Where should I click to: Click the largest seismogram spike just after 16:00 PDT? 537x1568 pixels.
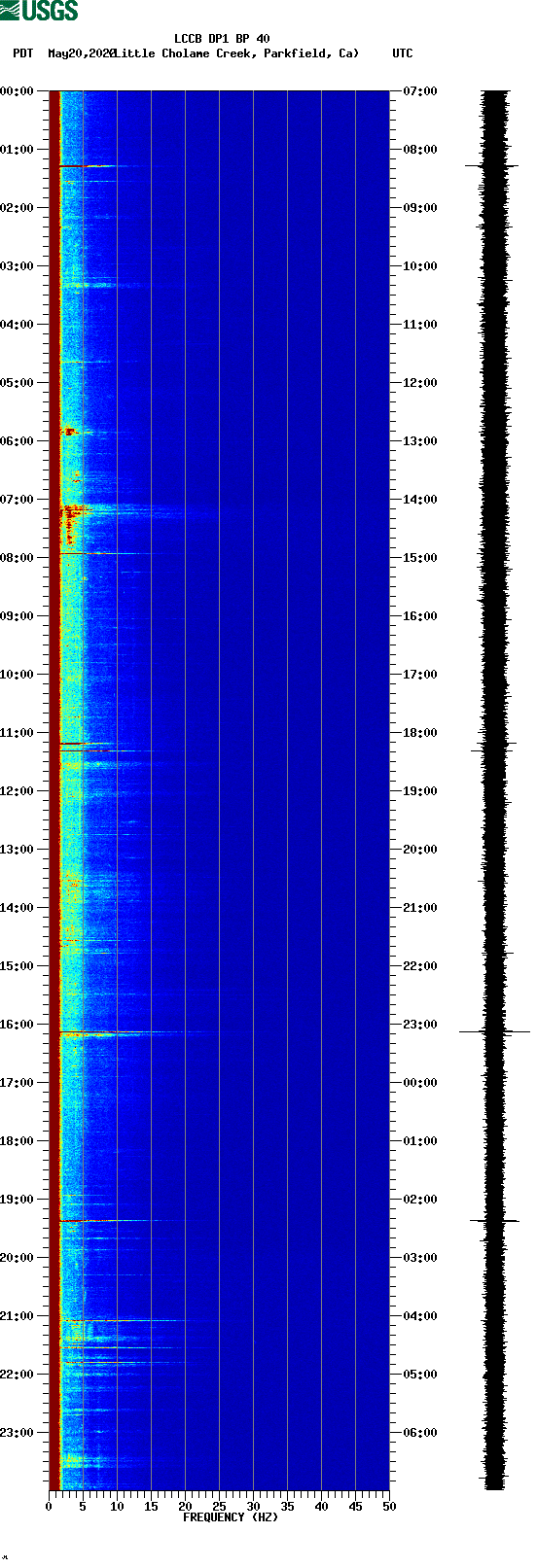click(494, 1031)
